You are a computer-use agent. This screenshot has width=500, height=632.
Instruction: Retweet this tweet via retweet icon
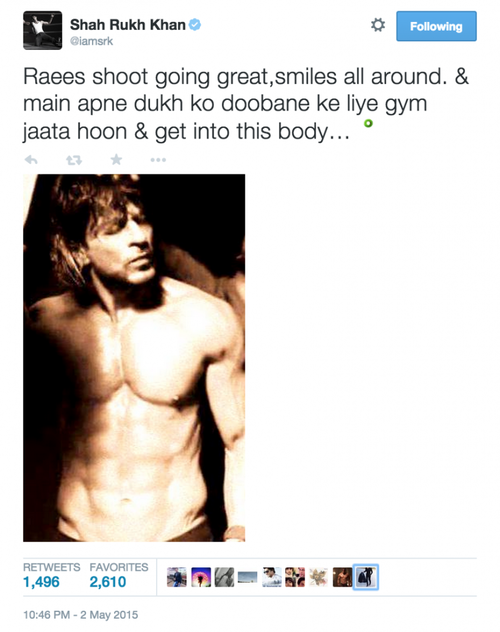tap(74, 160)
